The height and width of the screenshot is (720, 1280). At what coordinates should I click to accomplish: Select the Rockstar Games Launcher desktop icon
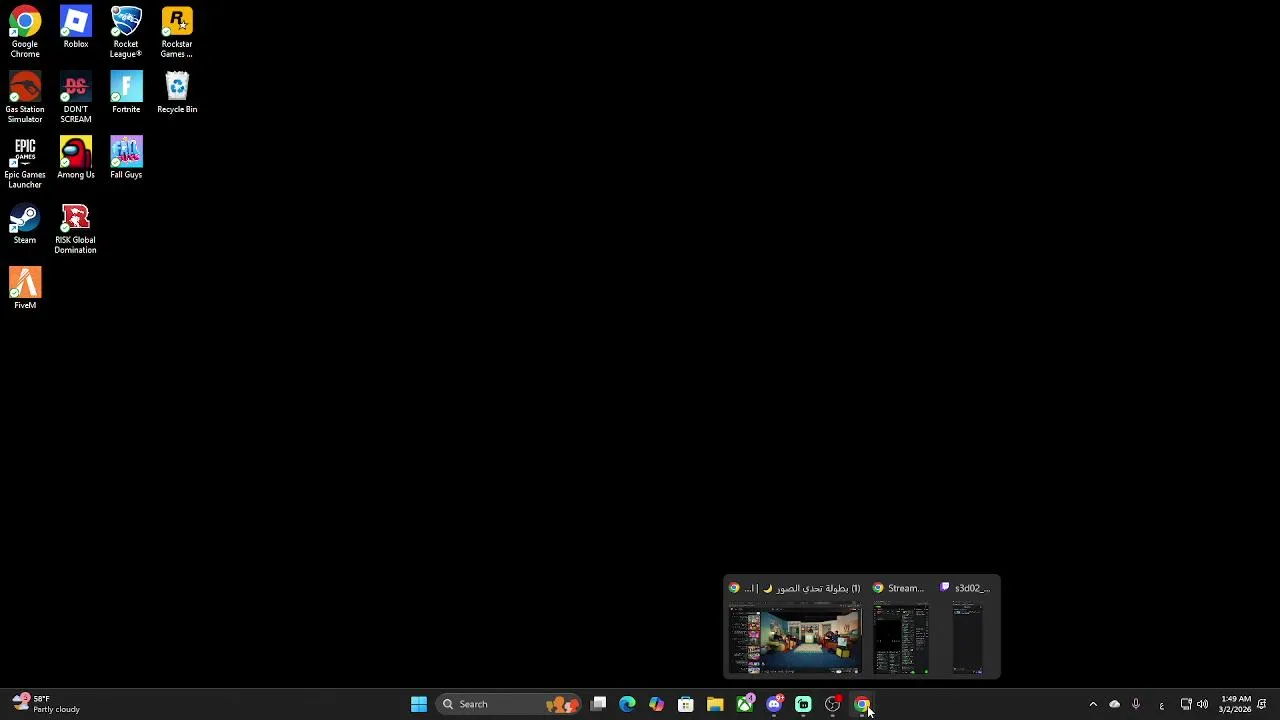click(177, 32)
